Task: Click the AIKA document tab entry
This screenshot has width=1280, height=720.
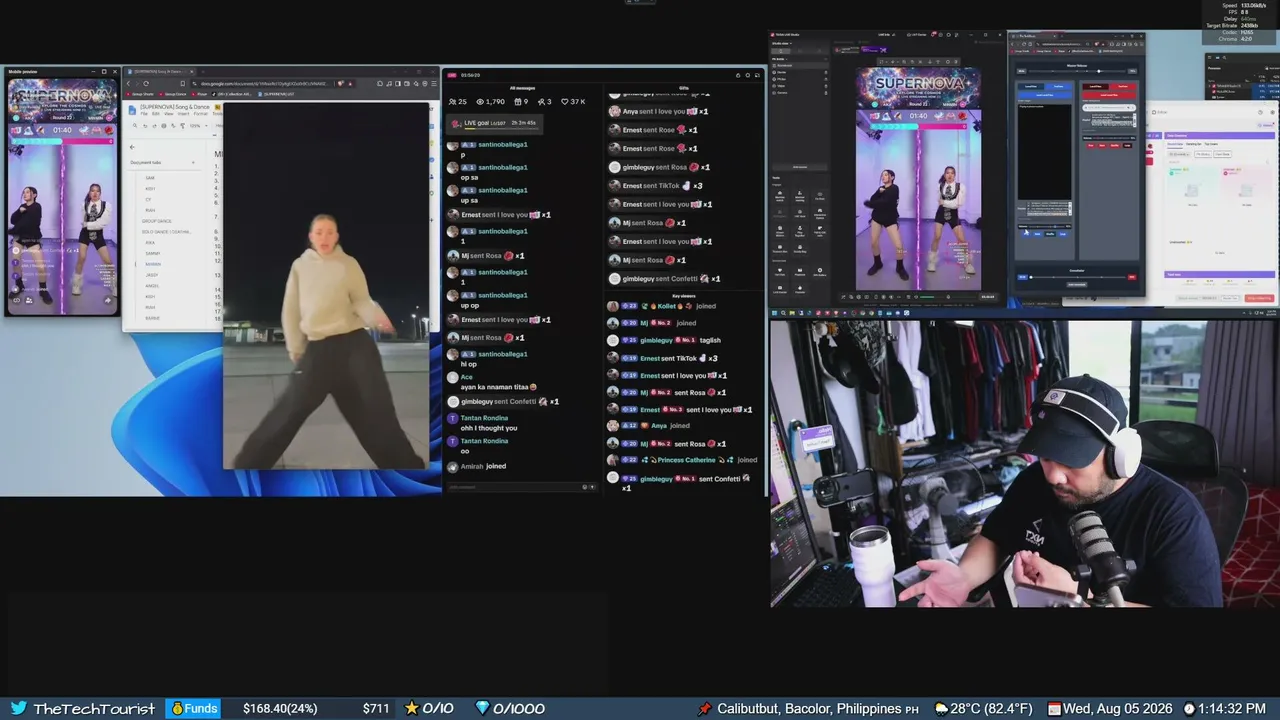Action: 151,243
